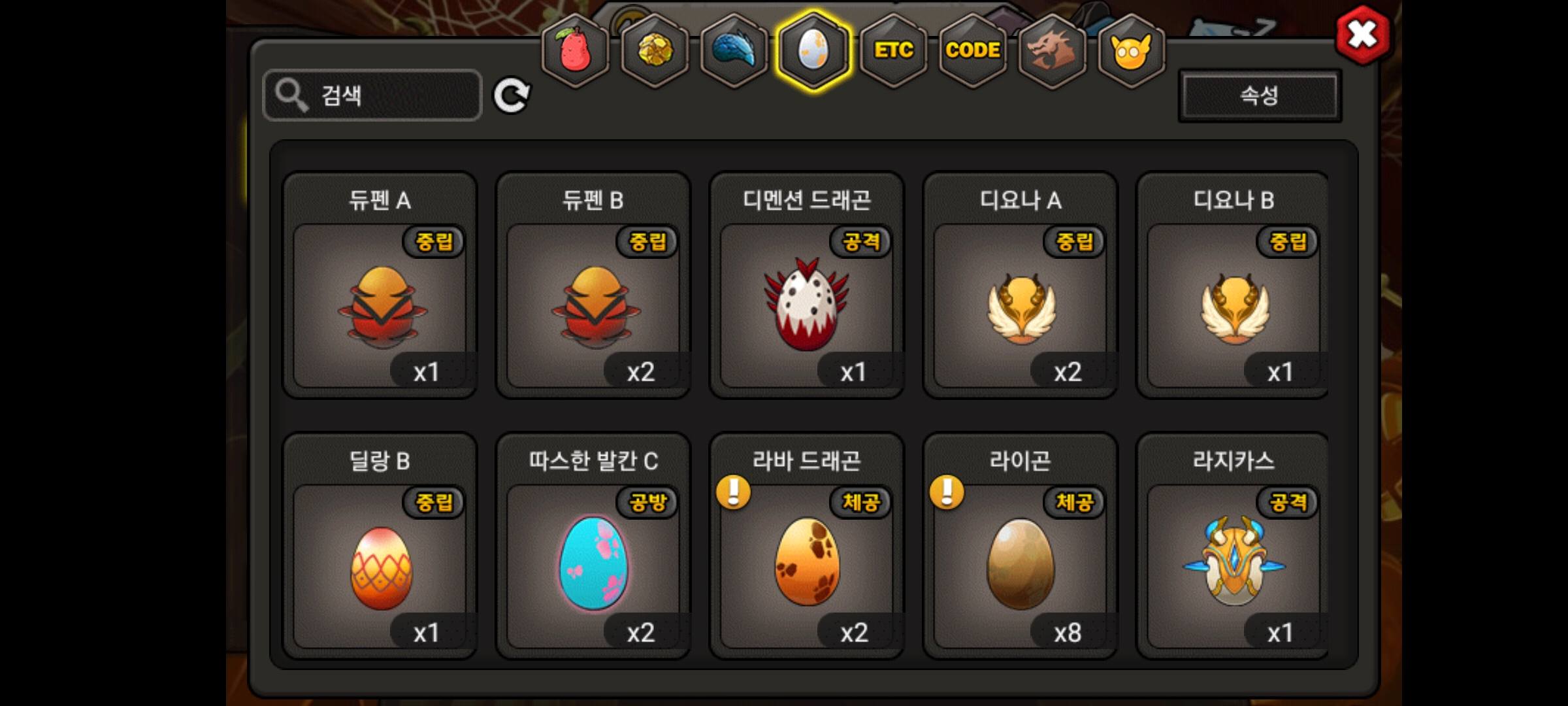Click the 검색 search field
This screenshot has width=1568, height=706.
[372, 95]
